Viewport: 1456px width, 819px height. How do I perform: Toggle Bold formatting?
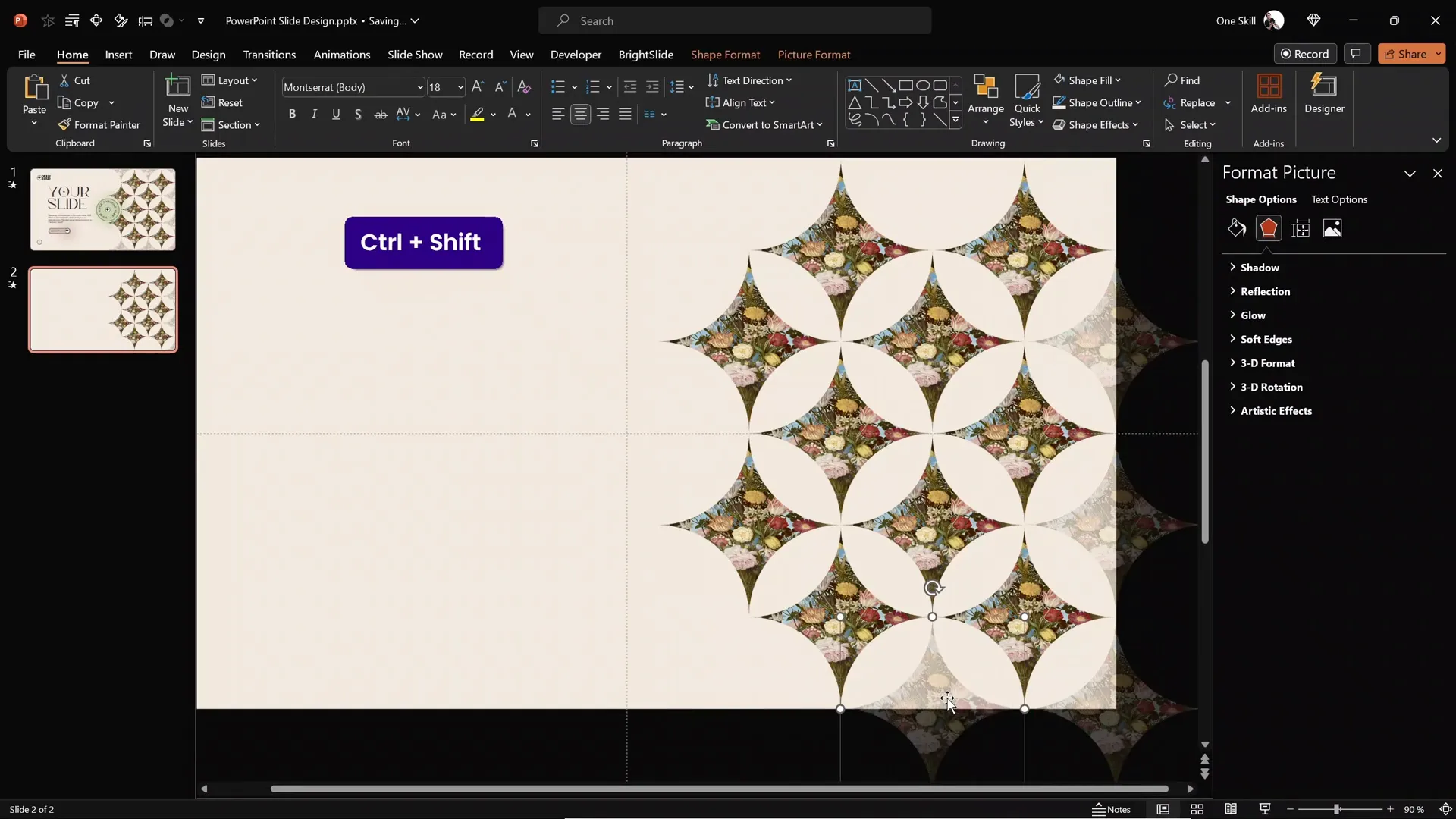[x=292, y=115]
